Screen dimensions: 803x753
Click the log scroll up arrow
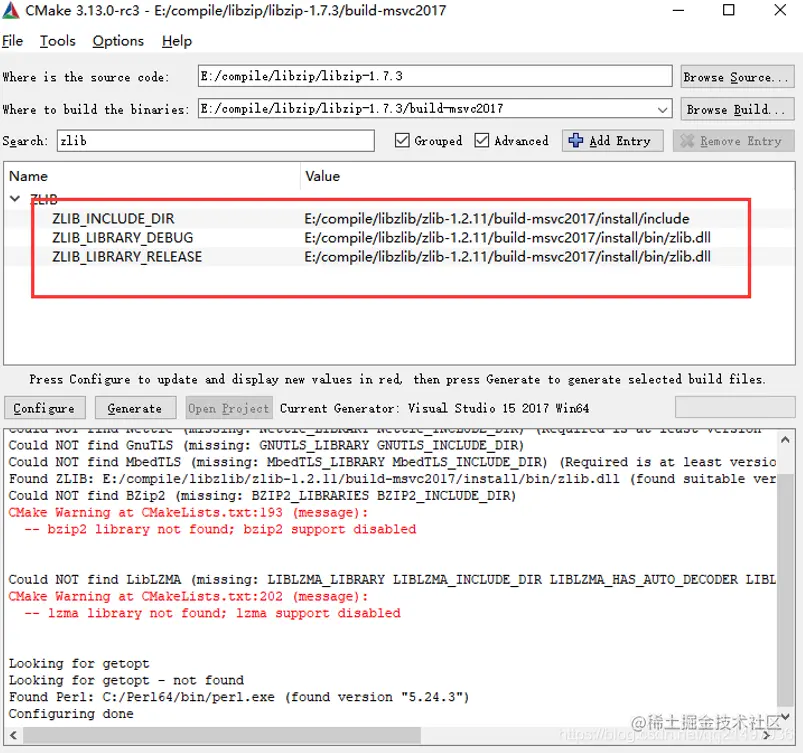click(786, 440)
